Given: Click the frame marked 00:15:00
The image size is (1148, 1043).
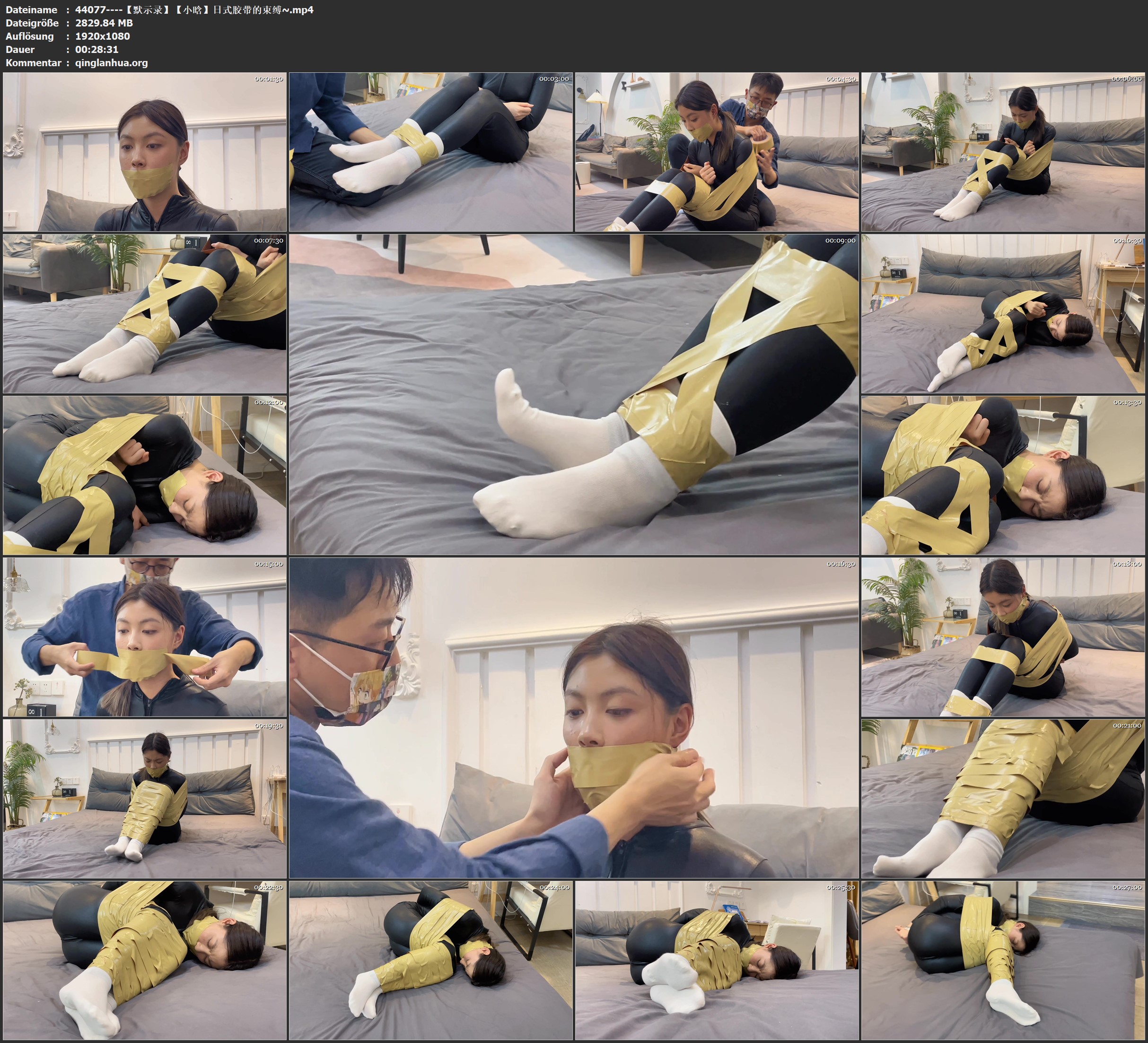Looking at the screenshot, I should (145, 637).
